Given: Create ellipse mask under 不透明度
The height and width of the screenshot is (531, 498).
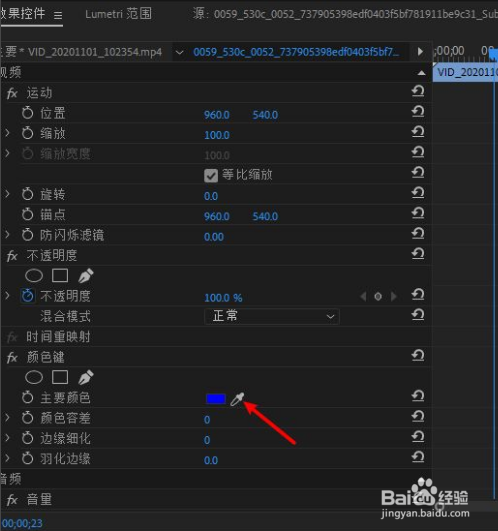Looking at the screenshot, I should [x=34, y=276].
